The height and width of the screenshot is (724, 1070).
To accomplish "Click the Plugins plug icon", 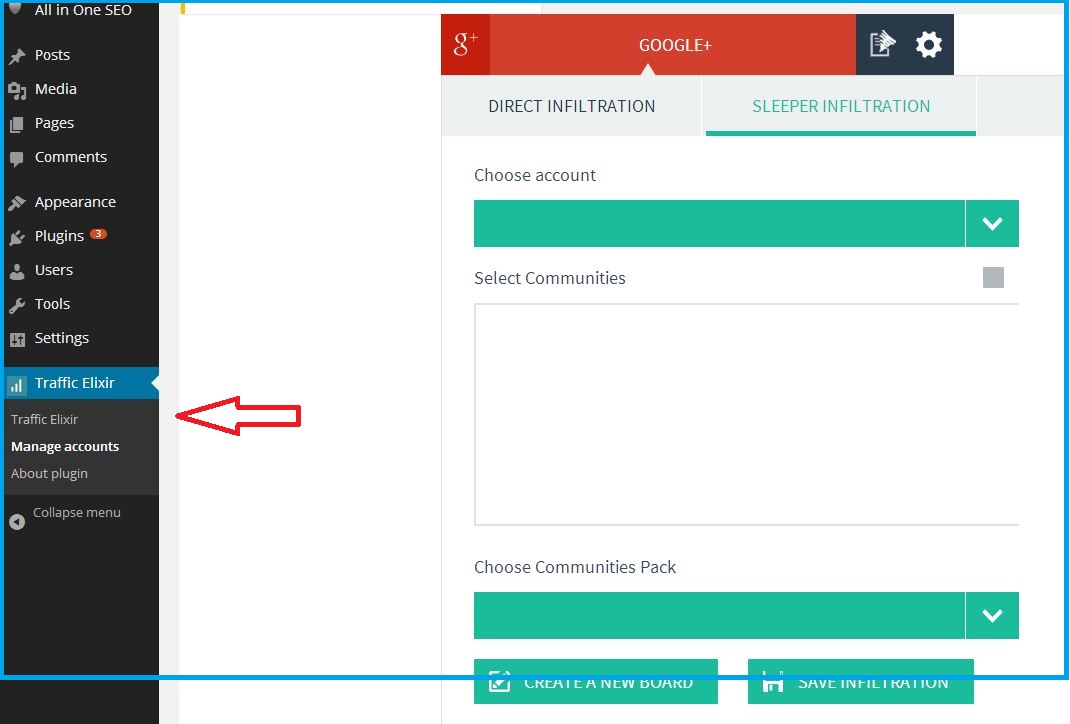I will 17,237.
